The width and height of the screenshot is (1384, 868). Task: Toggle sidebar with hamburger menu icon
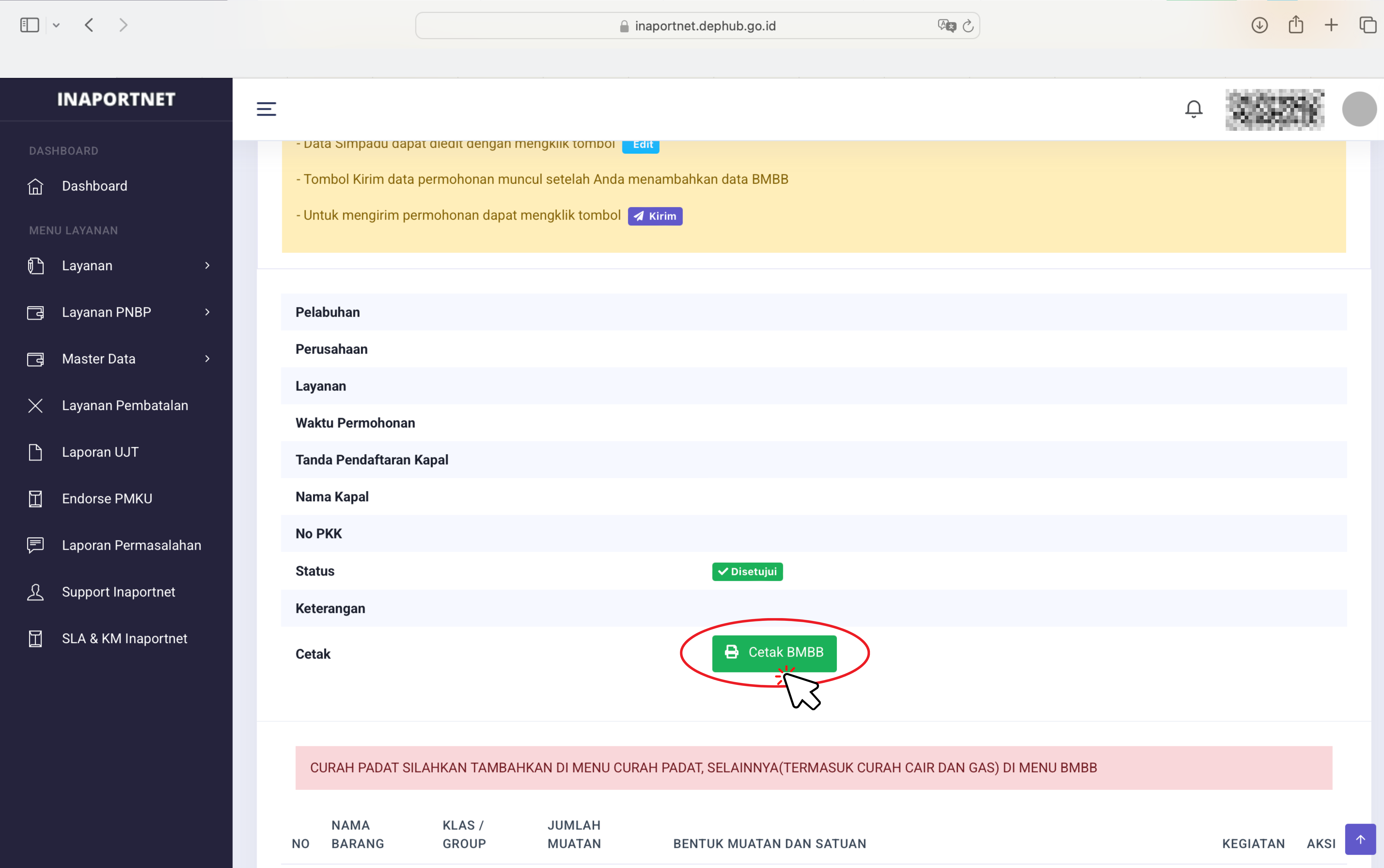(266, 109)
